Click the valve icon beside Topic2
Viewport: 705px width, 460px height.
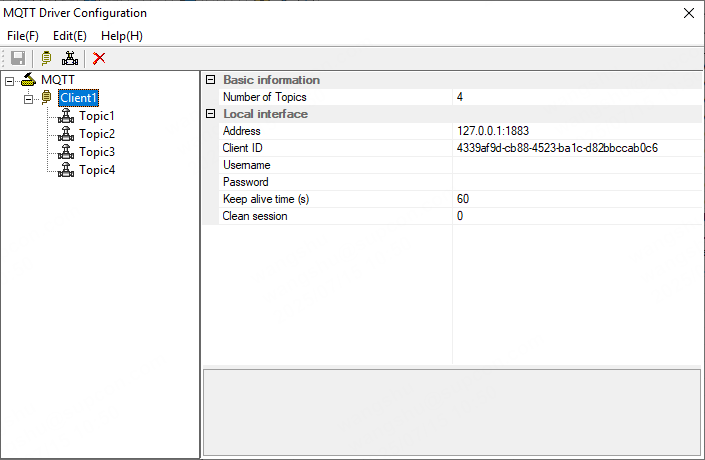click(x=66, y=134)
